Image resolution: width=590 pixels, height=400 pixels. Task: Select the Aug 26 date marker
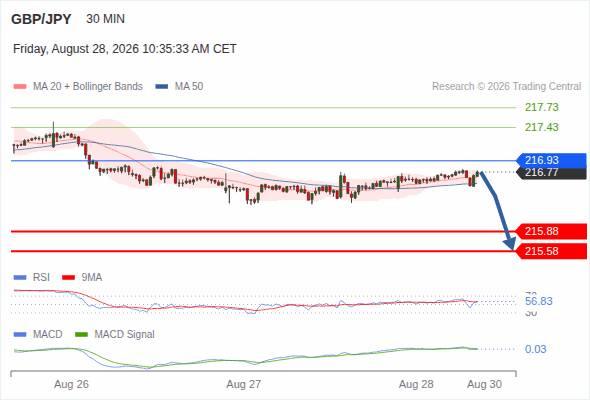[71, 384]
